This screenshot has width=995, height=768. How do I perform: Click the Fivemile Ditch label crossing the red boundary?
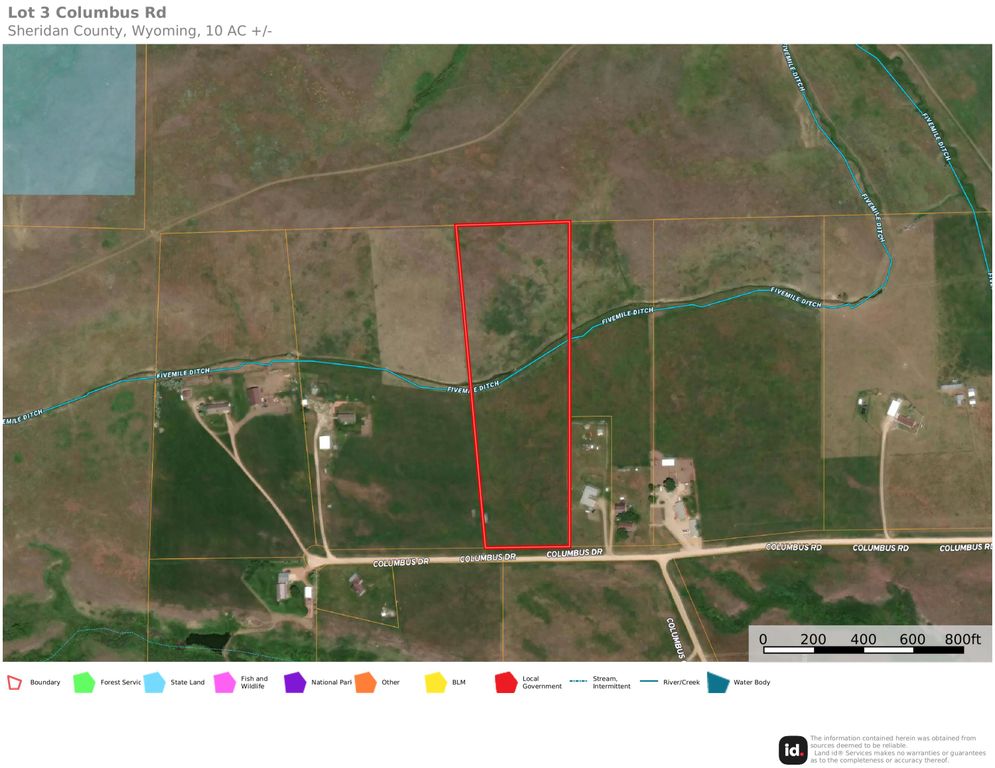click(x=473, y=387)
